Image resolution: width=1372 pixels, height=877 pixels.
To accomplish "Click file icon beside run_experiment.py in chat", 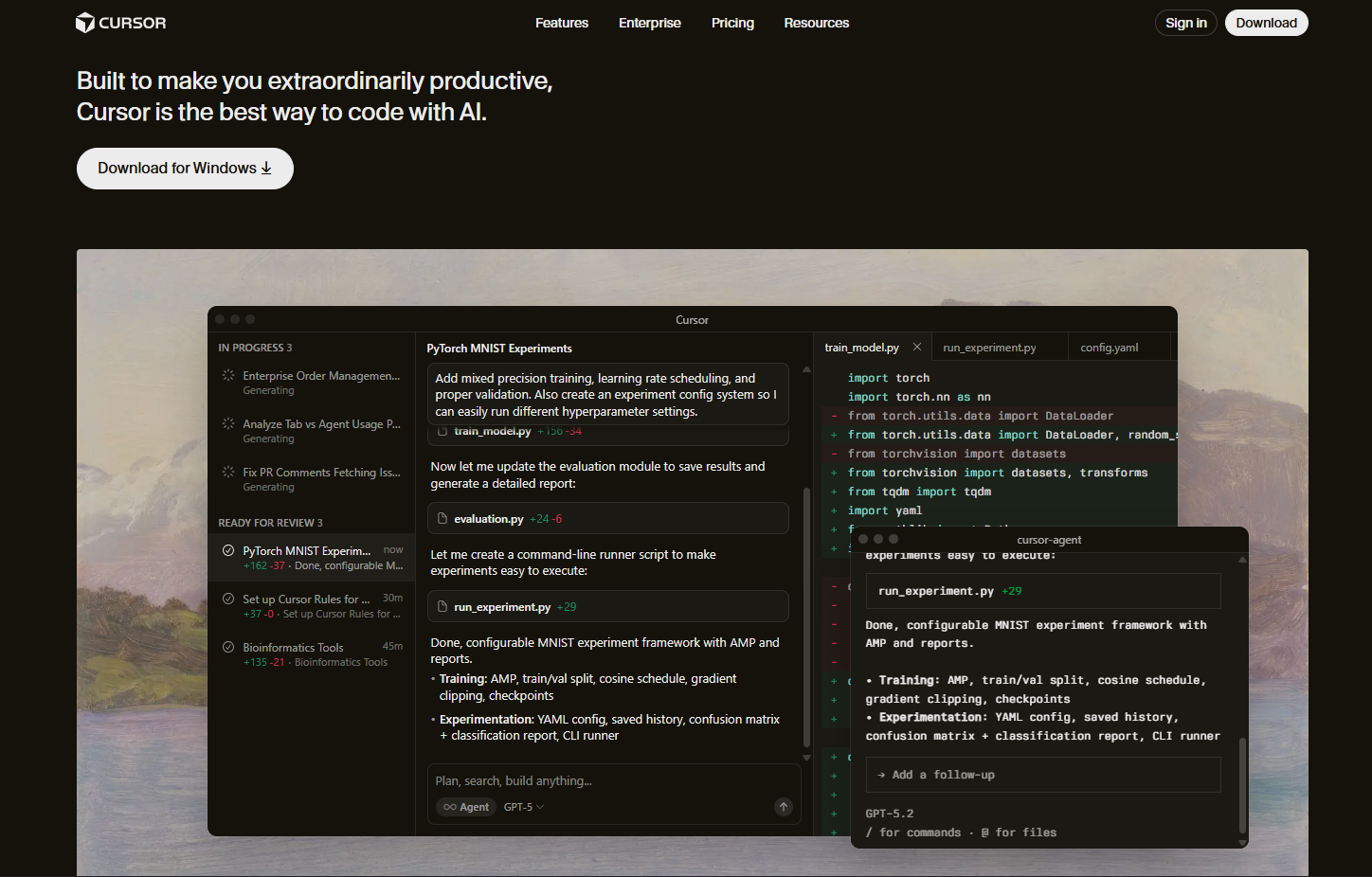I will point(442,607).
